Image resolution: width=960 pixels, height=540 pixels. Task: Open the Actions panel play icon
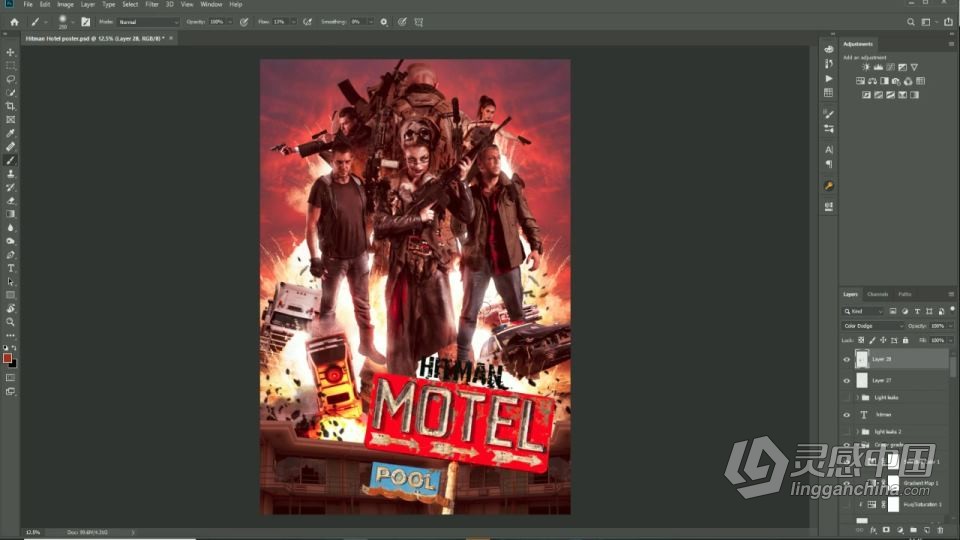[828, 78]
